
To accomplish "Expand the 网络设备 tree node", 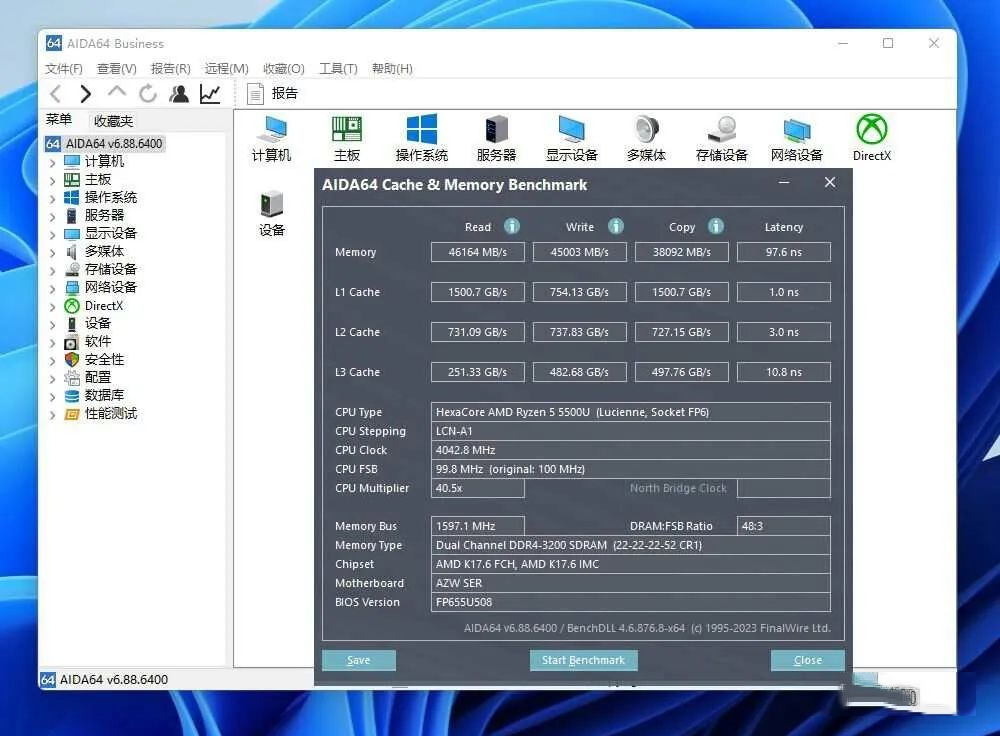I will 52,288.
